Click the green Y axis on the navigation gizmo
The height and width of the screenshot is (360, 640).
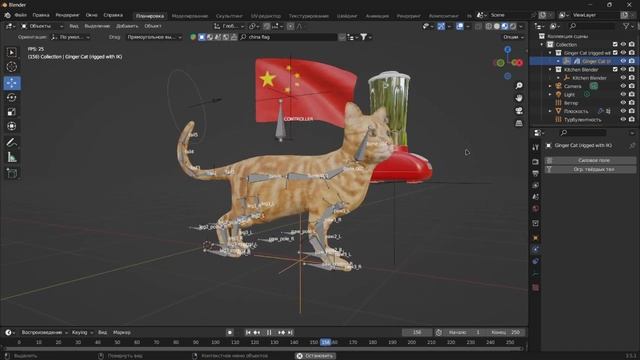pyautogui.click(x=500, y=63)
